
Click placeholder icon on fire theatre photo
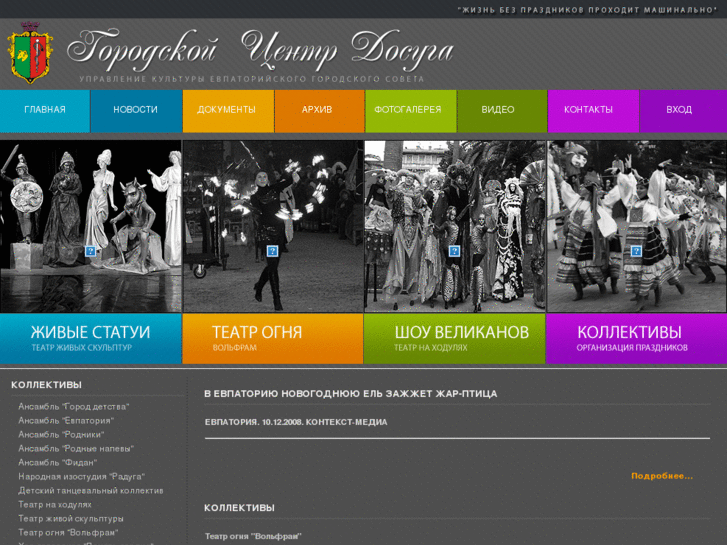pyautogui.click(x=272, y=251)
